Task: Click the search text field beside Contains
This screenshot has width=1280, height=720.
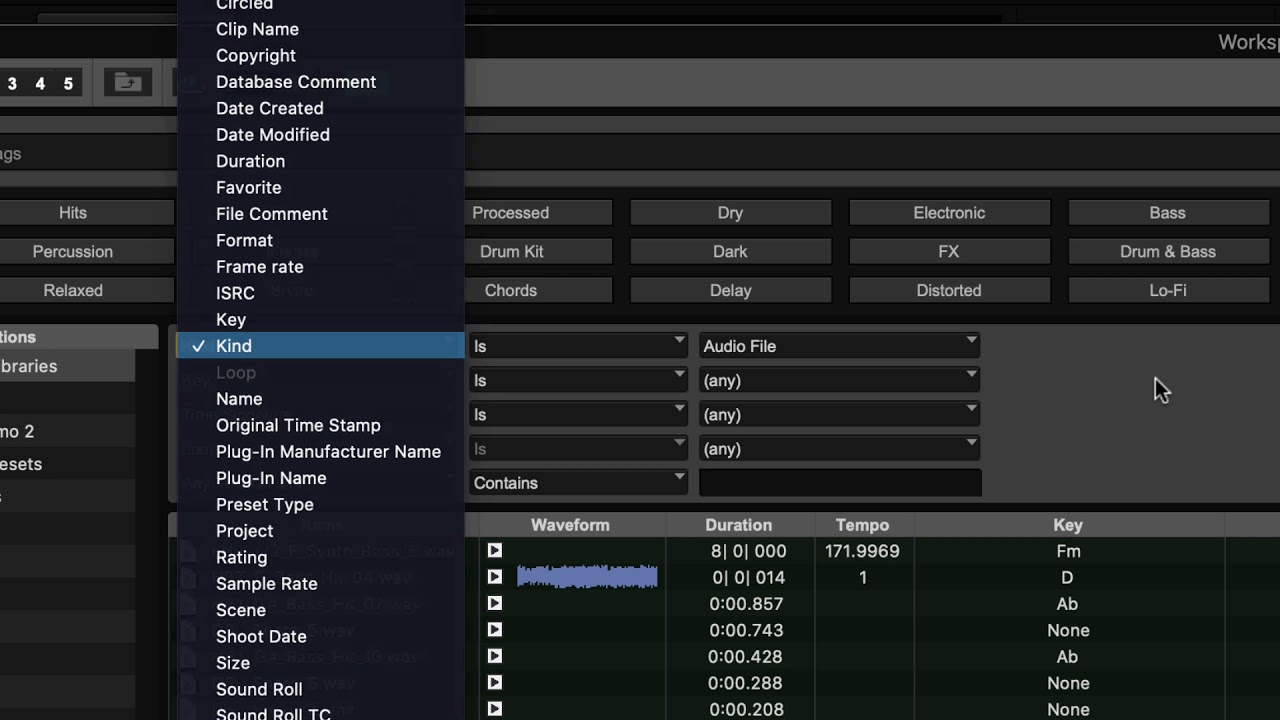Action: point(840,483)
